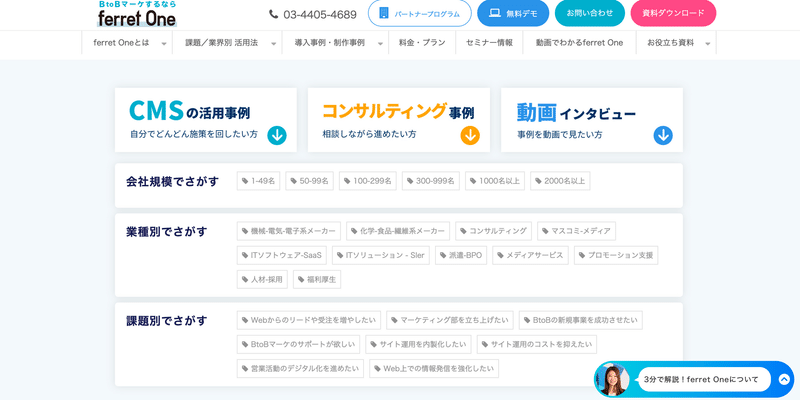Screen dimensions: 800x400
Task: Select the 営業活動のデジタル化を進めたい tag
Action: (x=301, y=368)
